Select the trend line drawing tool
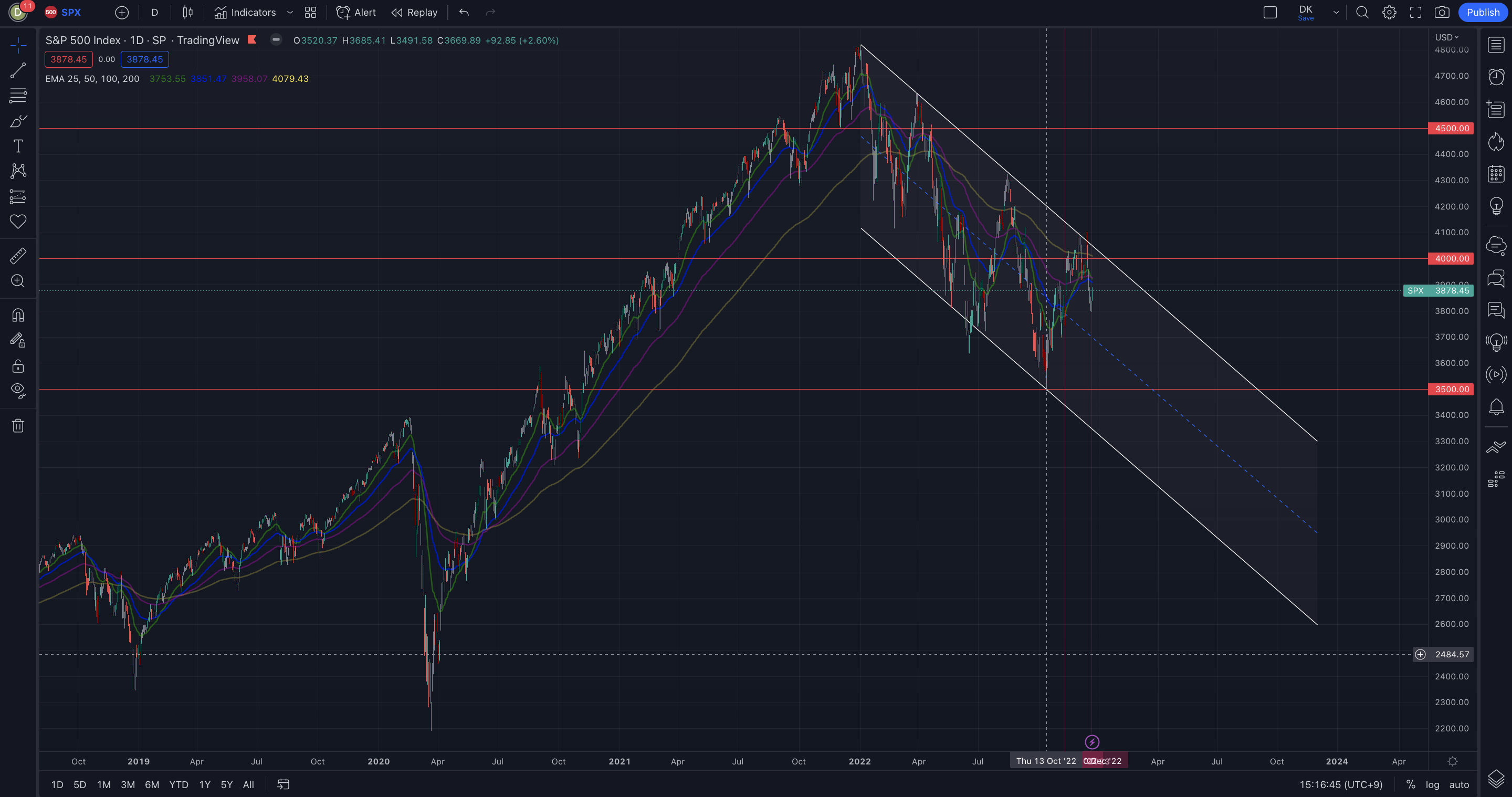The width and height of the screenshot is (1512, 797). 18,70
